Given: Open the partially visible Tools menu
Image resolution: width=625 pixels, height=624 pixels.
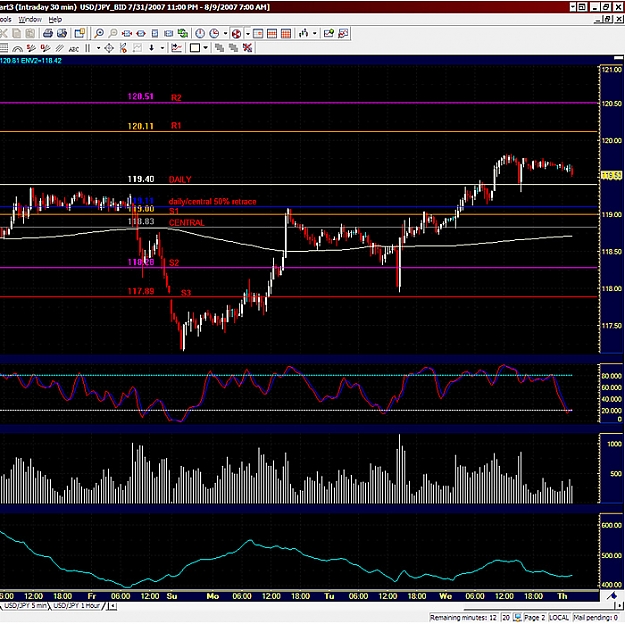Looking at the screenshot, I should click(x=6, y=19).
